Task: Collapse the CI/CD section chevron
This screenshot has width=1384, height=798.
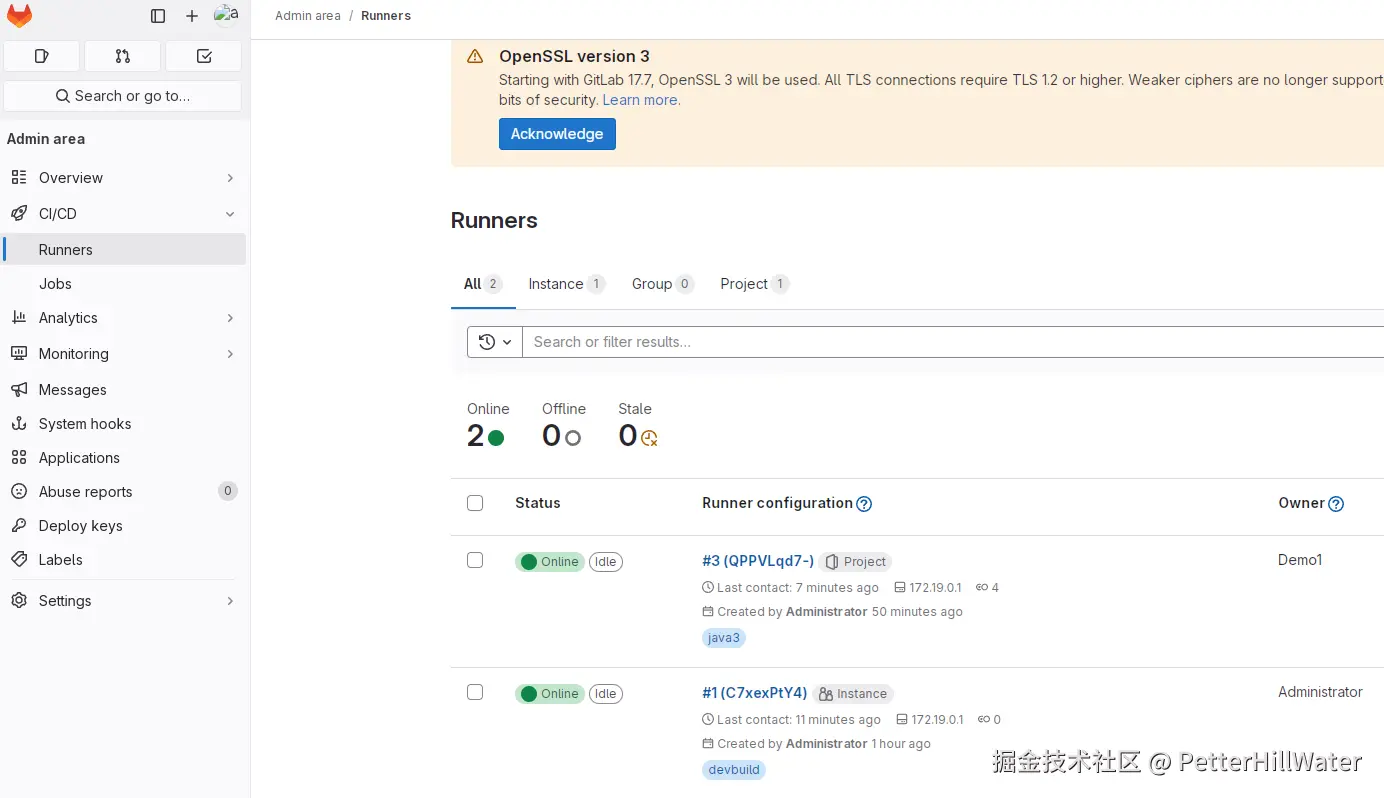Action: pos(230,214)
